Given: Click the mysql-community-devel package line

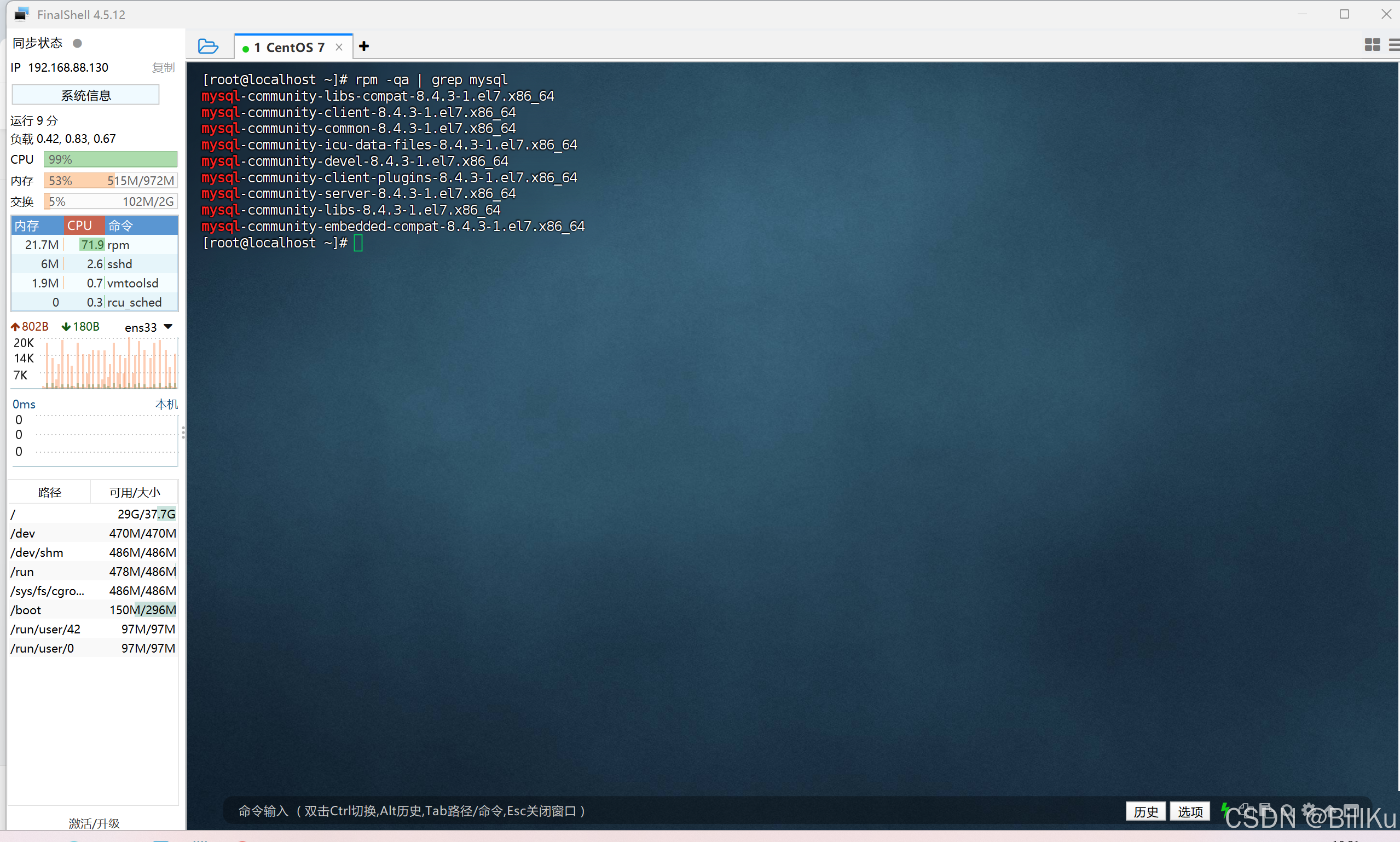Looking at the screenshot, I should coord(355,161).
